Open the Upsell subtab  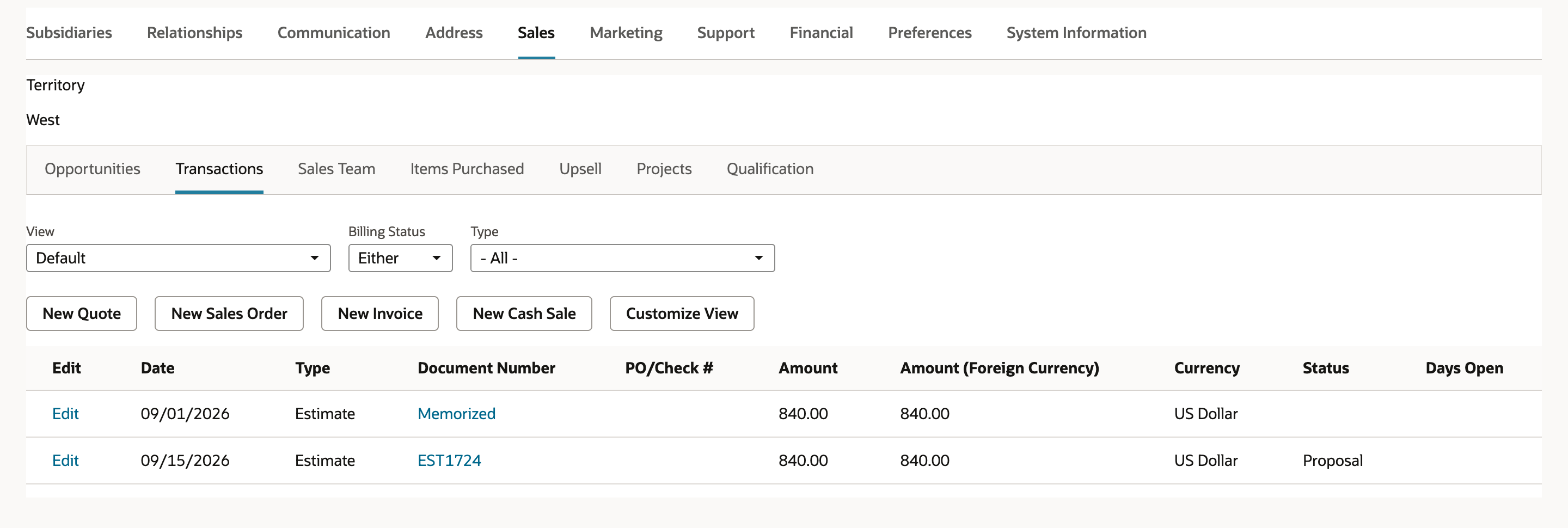tap(580, 169)
